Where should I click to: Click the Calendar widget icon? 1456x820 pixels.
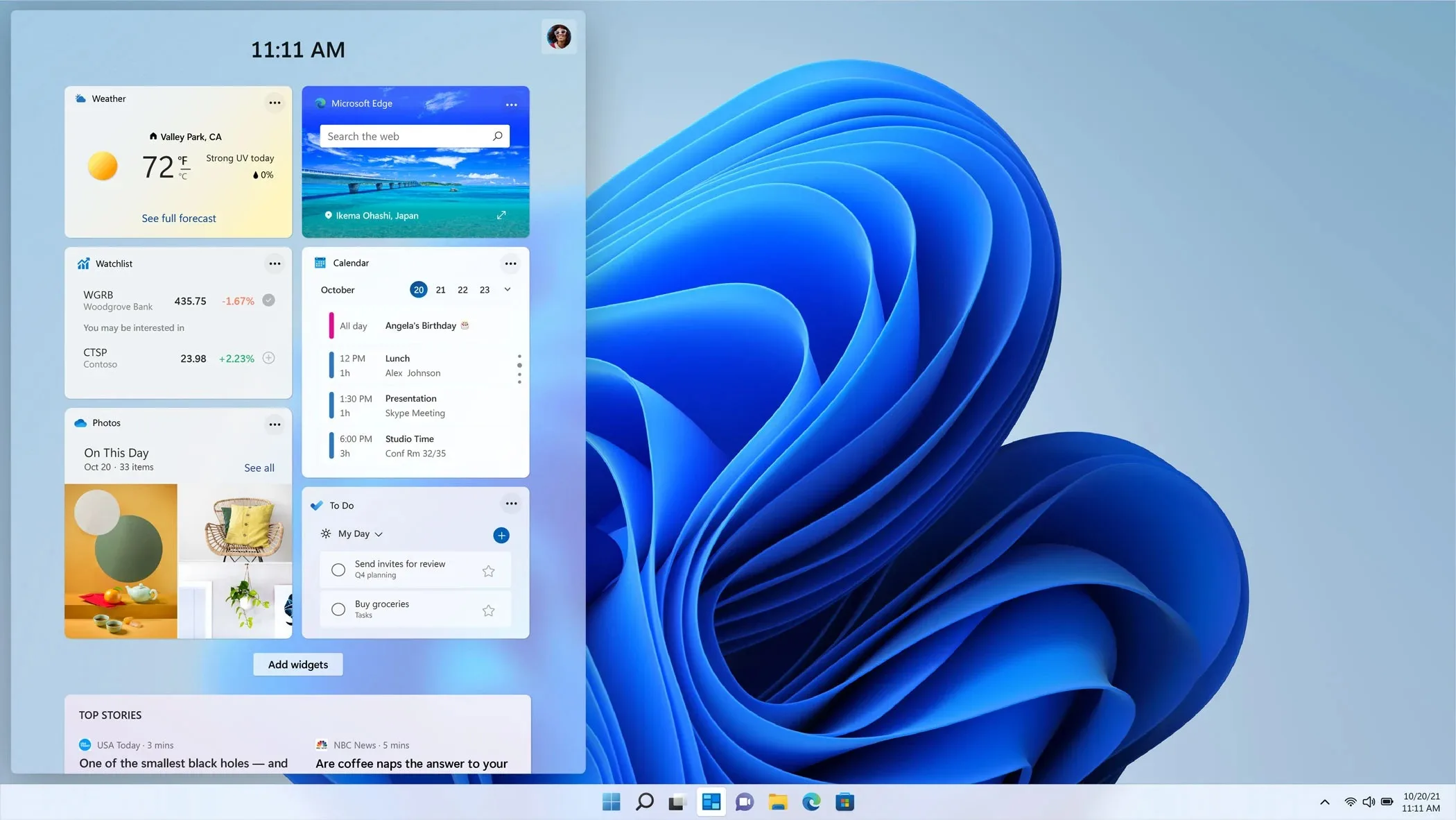pos(320,262)
